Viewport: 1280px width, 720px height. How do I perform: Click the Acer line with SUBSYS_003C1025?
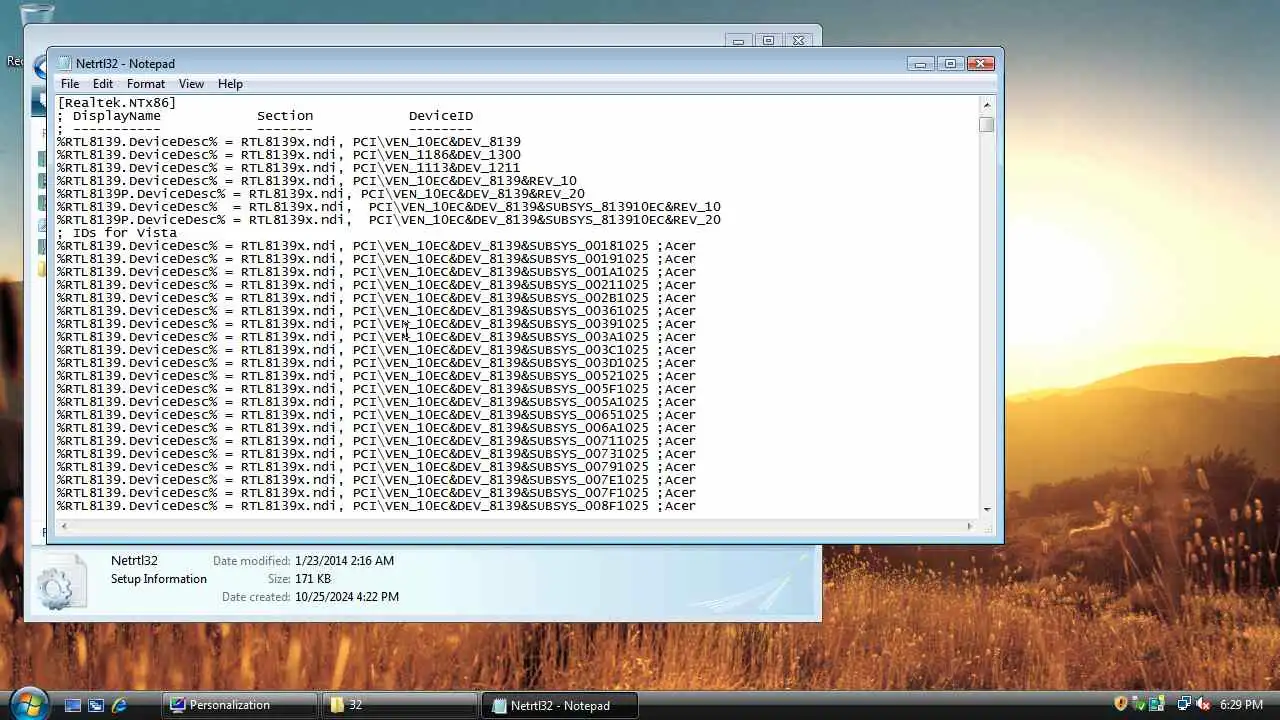click(376, 350)
